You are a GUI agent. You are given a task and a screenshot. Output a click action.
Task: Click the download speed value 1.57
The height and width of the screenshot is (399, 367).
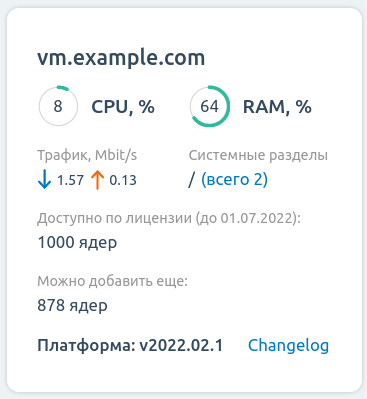coord(70,180)
